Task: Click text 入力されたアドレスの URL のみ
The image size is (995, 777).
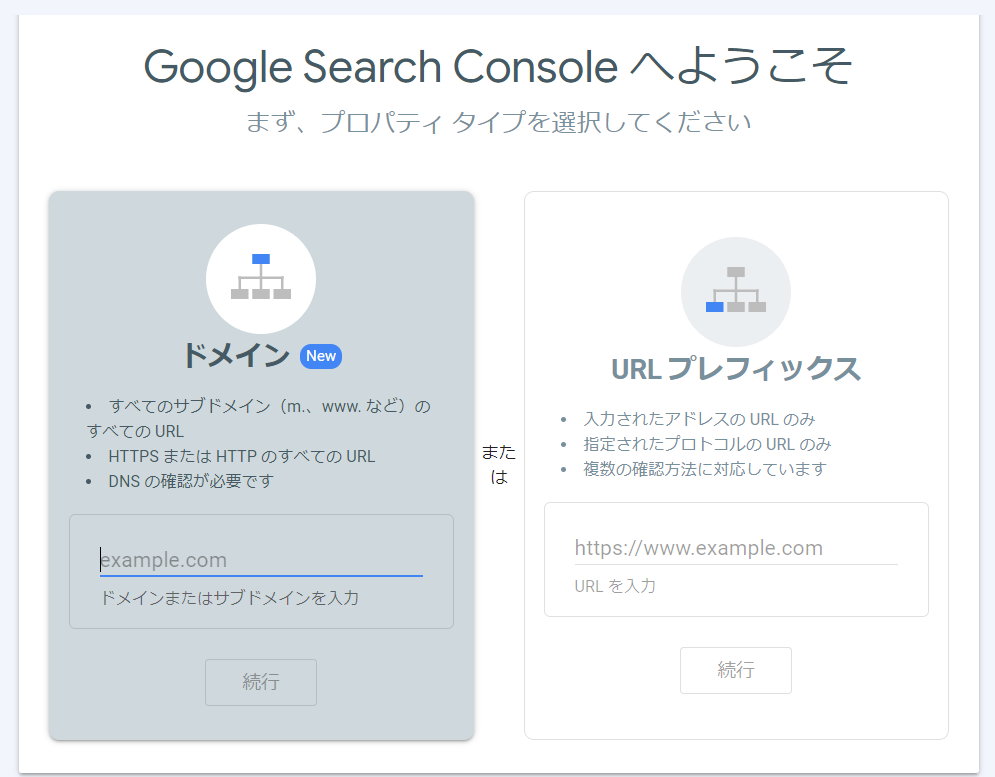Action: (x=699, y=419)
